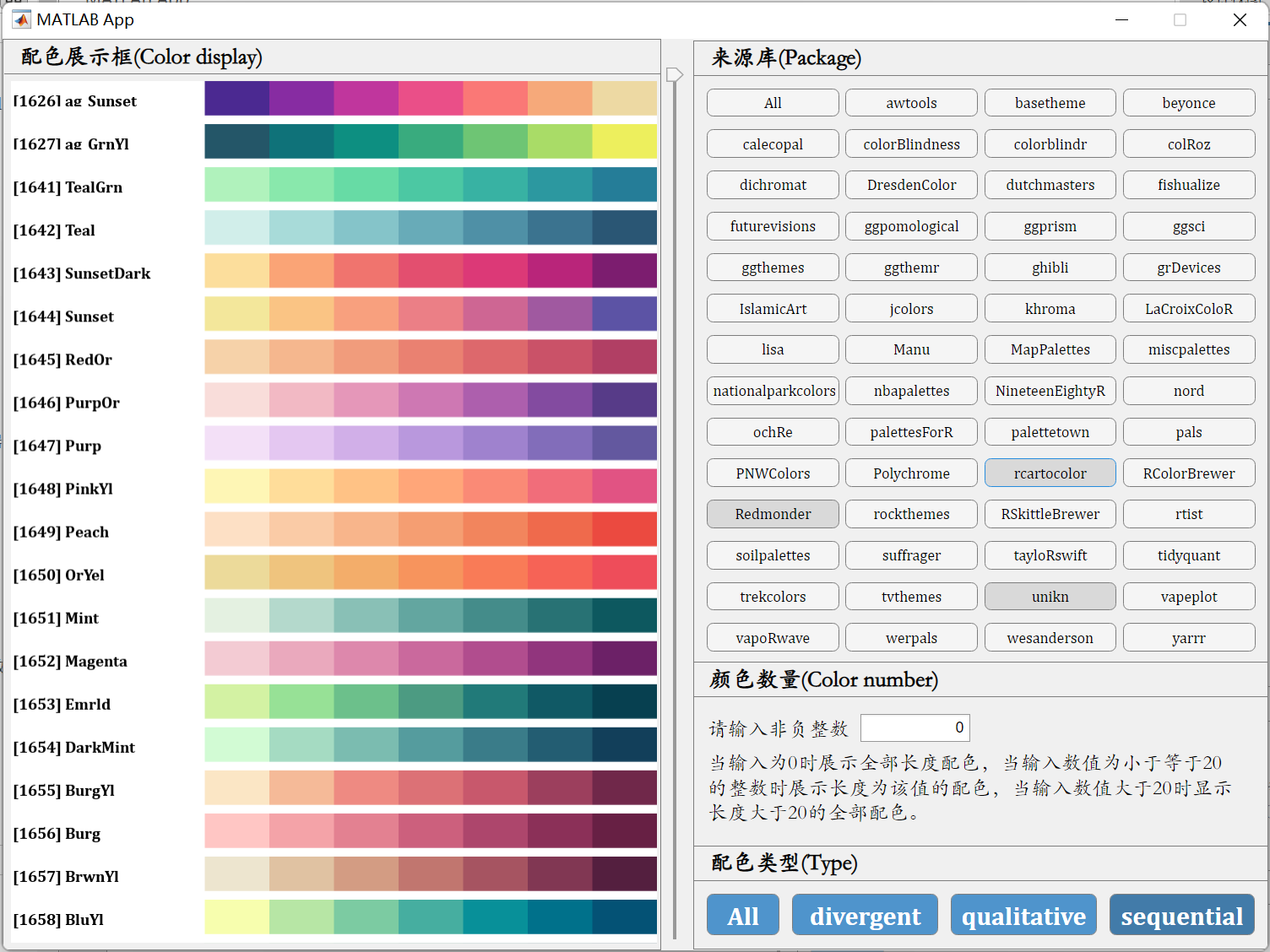Click the darkest swatch of ag_Sunset palette

[237, 99]
